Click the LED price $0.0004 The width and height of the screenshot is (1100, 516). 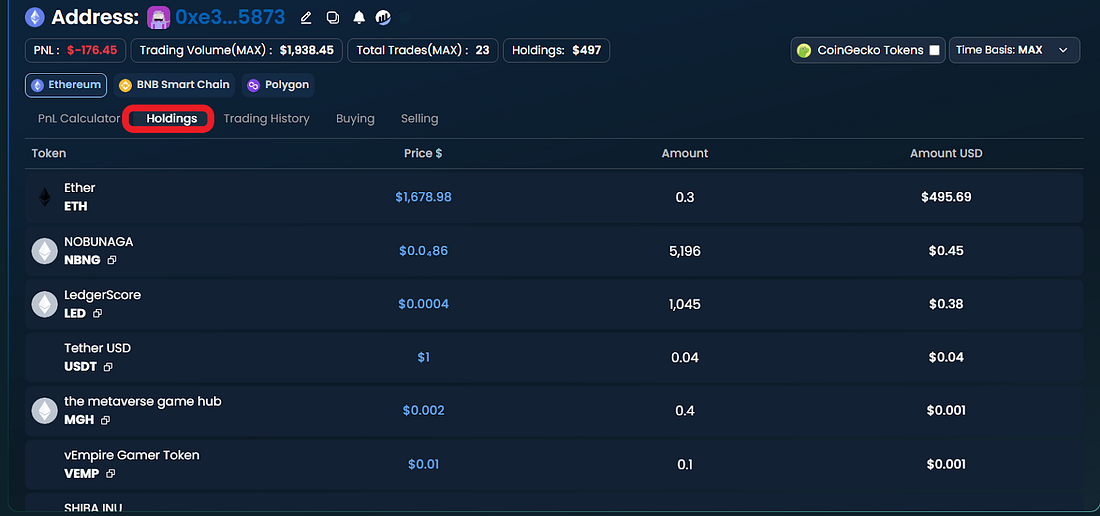[423, 304]
